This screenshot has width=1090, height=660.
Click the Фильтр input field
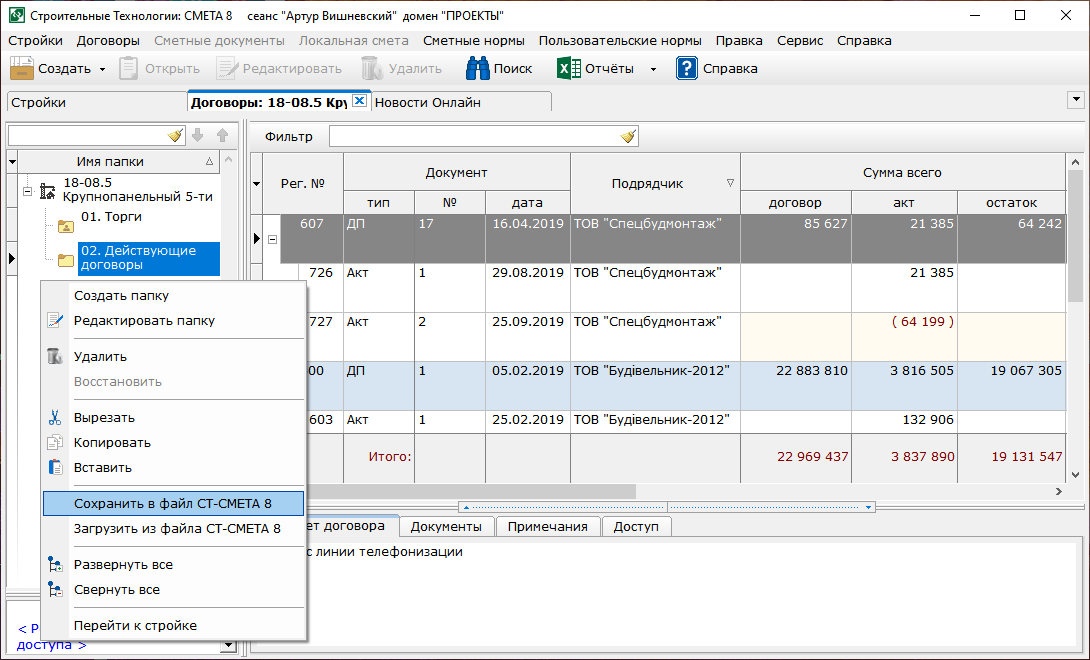pos(474,137)
